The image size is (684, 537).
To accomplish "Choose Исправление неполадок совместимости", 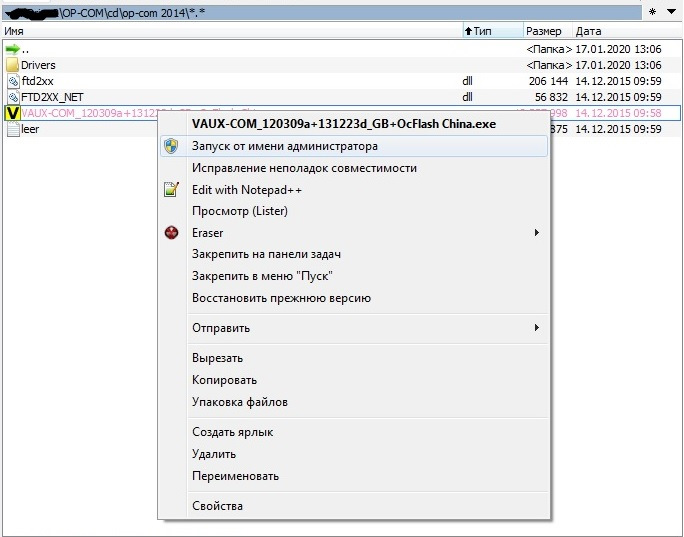I will coord(354,168).
